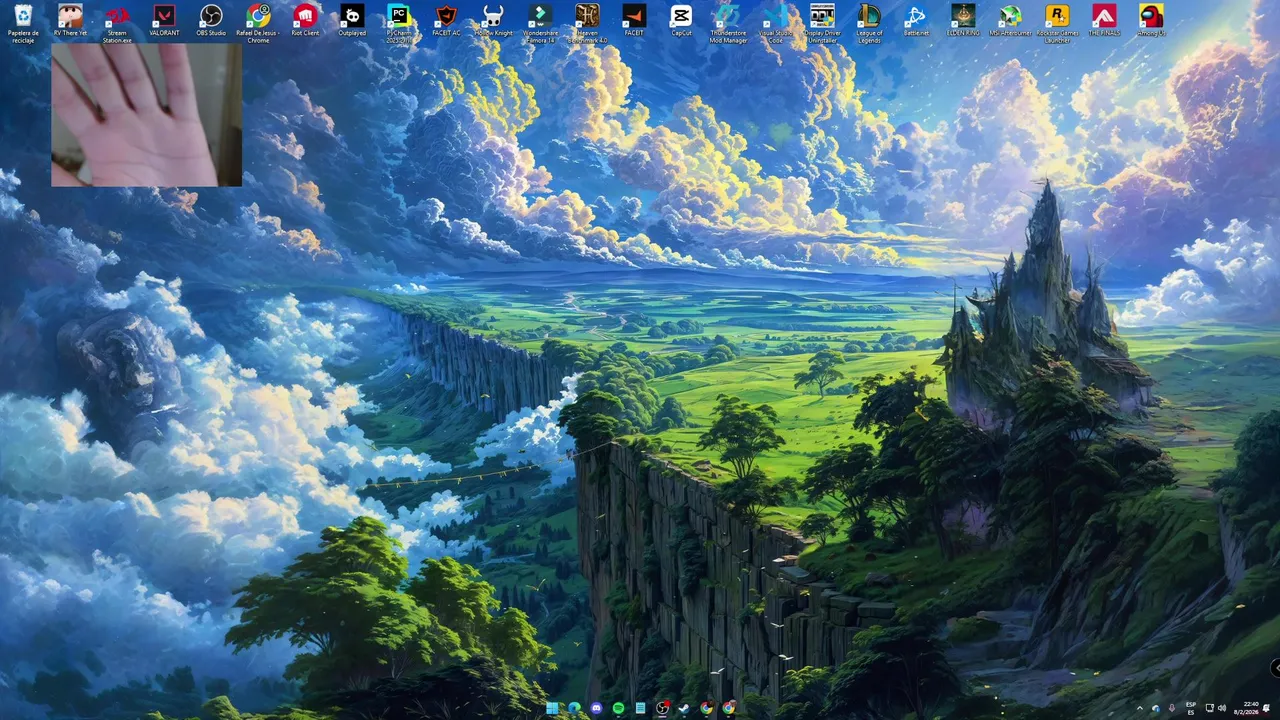
Task: Select the Stream Station.exe shortcut
Action: coord(117,23)
